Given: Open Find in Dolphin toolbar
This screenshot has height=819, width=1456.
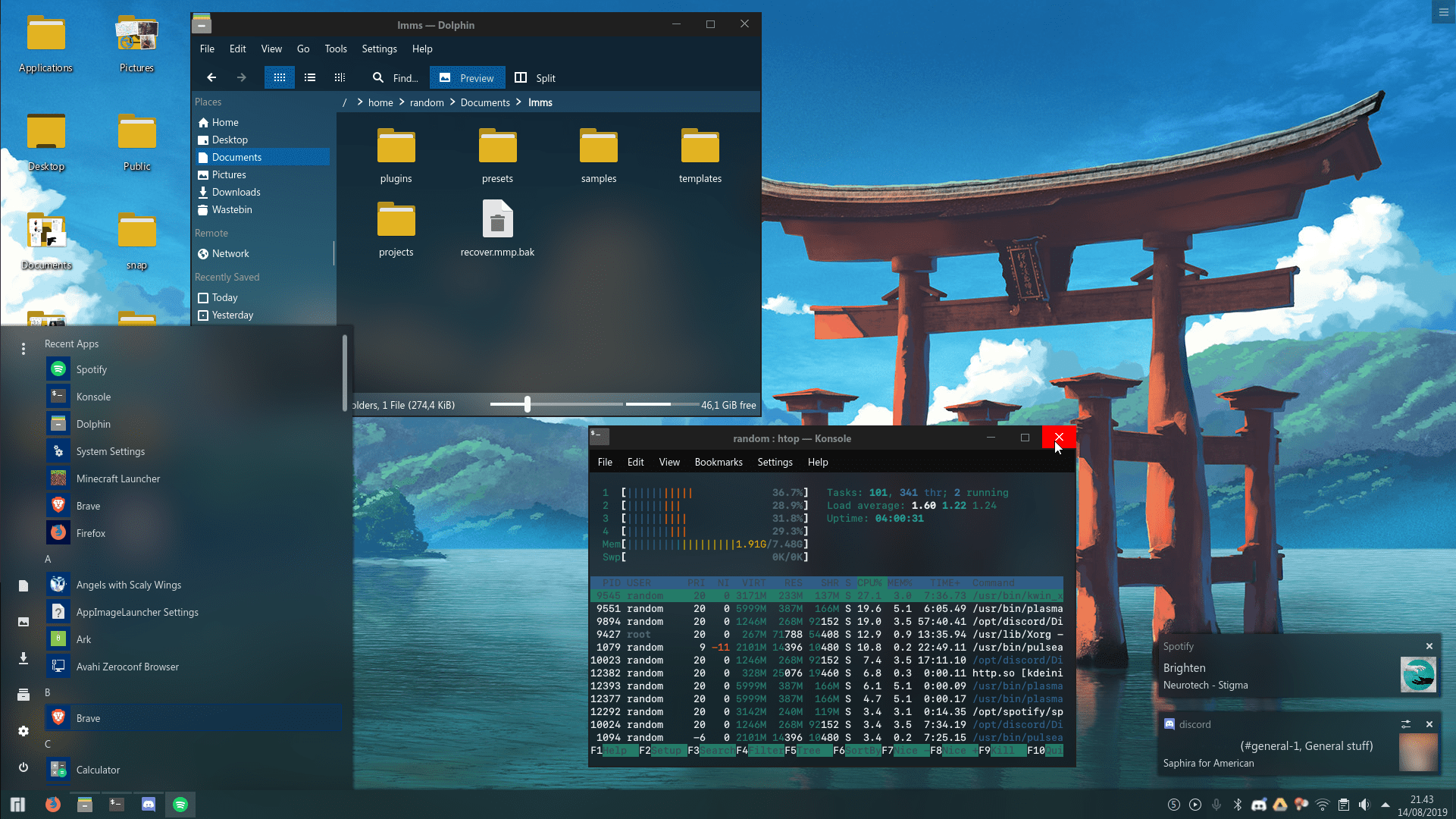Looking at the screenshot, I should pos(394,77).
